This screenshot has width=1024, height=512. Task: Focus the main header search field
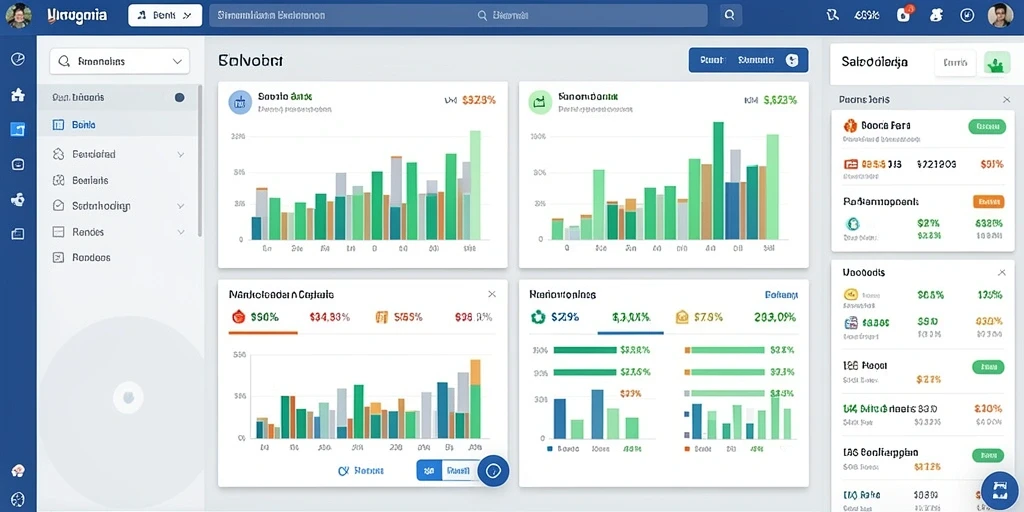(458, 15)
